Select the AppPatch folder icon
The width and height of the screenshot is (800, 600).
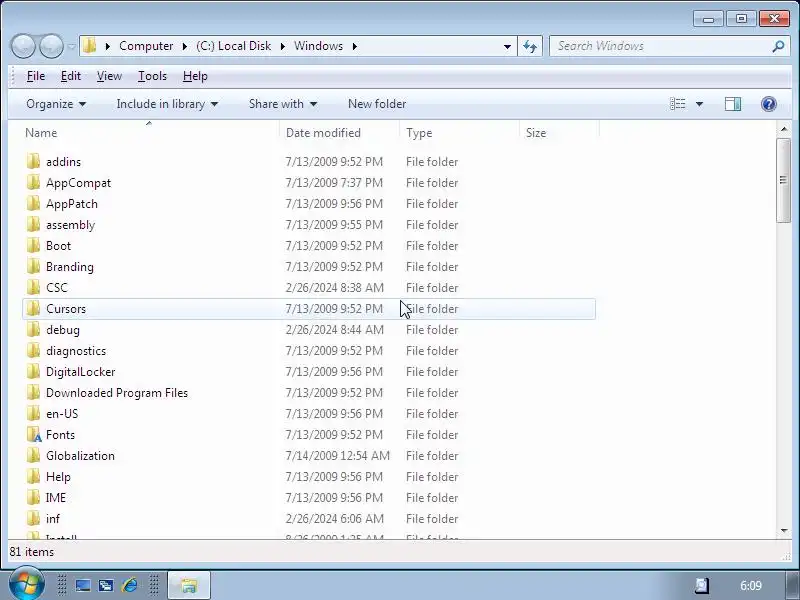pos(33,204)
